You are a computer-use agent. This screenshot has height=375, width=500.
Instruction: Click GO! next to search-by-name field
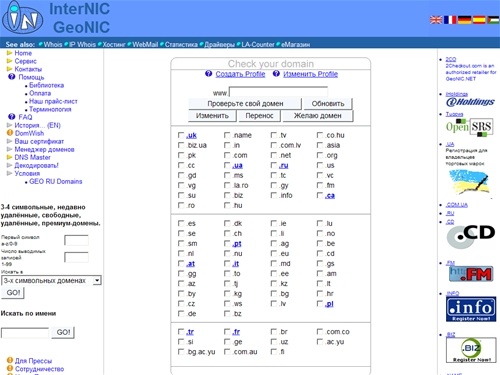click(63, 332)
